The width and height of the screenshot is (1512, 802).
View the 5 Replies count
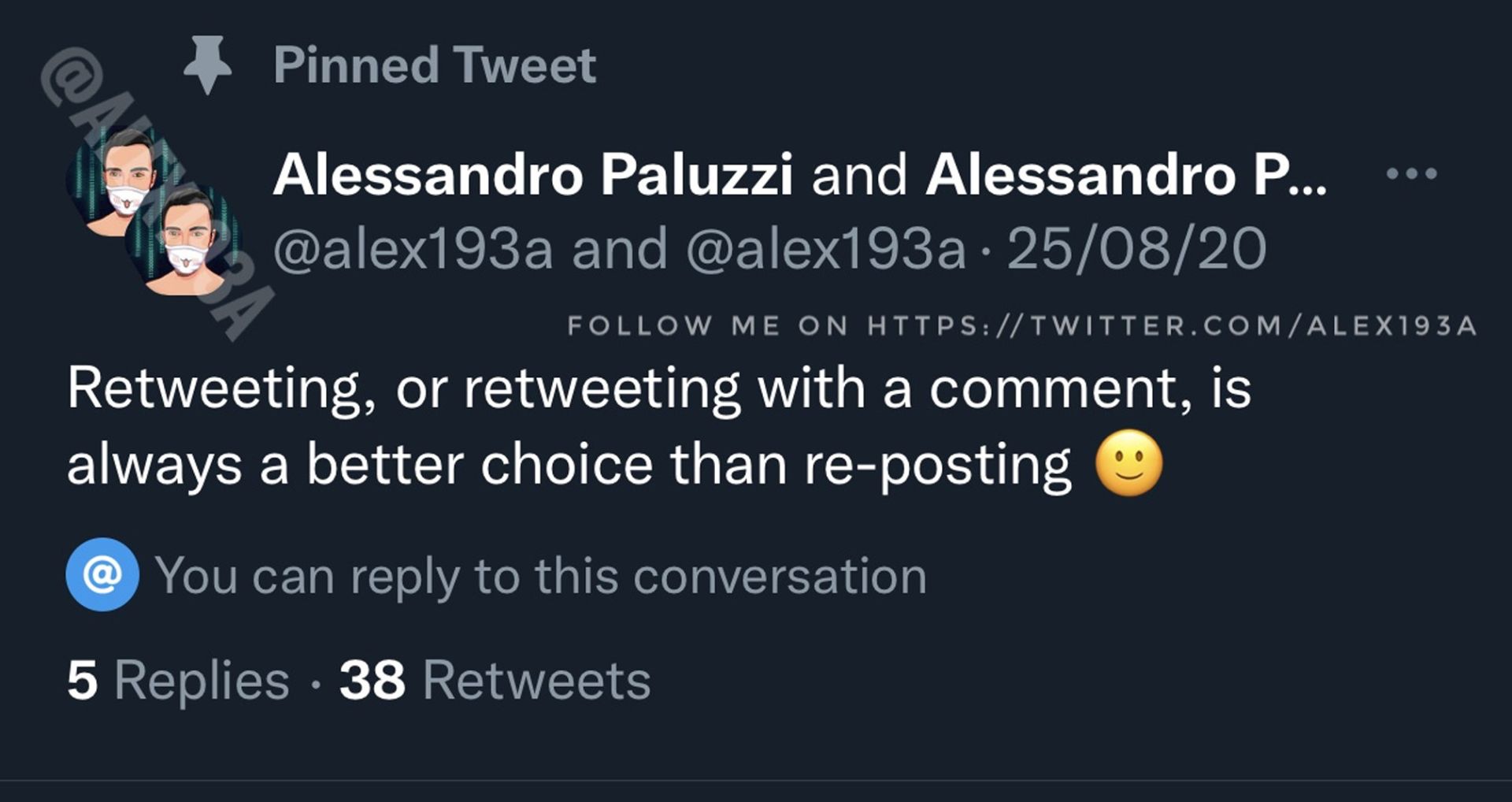pyautogui.click(x=178, y=681)
